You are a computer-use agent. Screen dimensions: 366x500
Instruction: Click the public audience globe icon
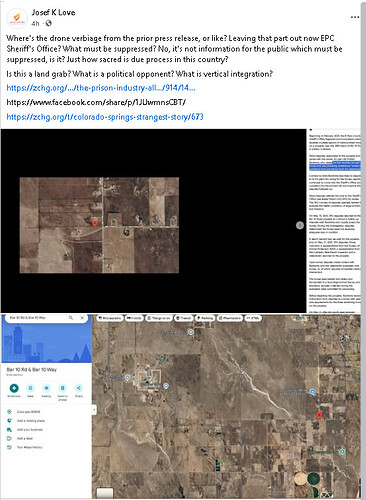[49, 23]
